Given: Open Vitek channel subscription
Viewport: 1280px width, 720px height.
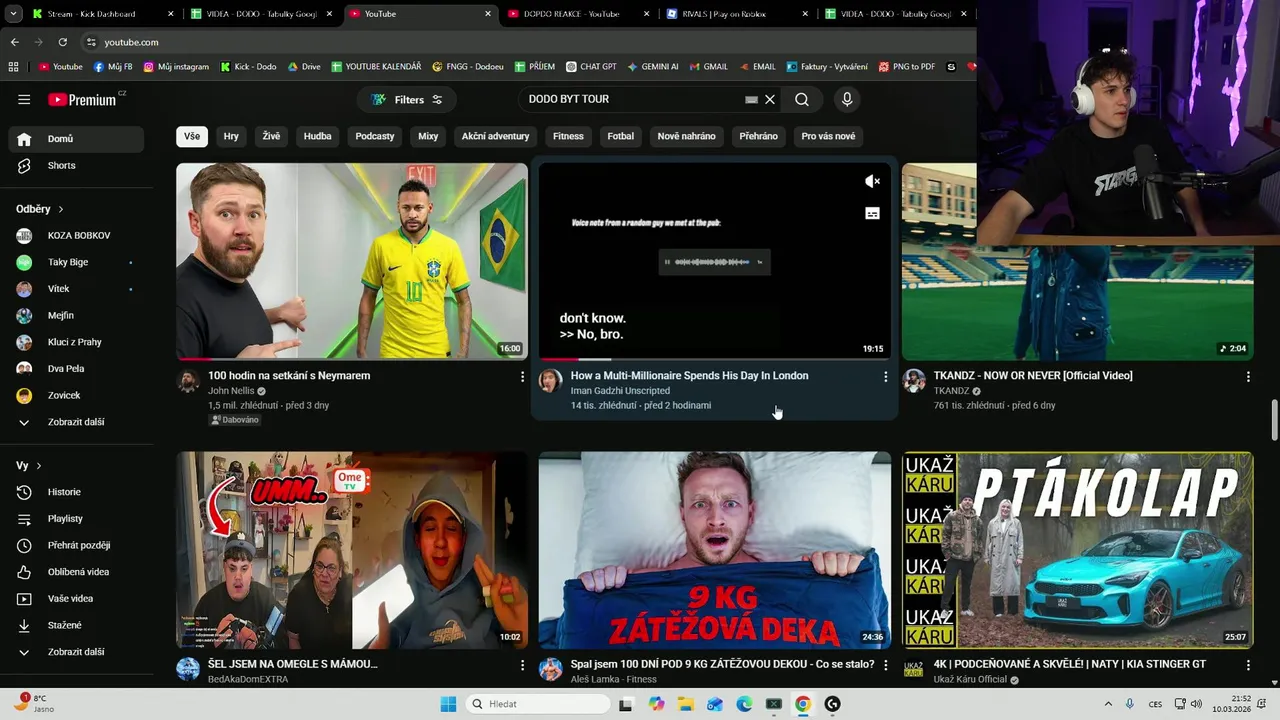Looking at the screenshot, I should pyautogui.click(x=76, y=289).
